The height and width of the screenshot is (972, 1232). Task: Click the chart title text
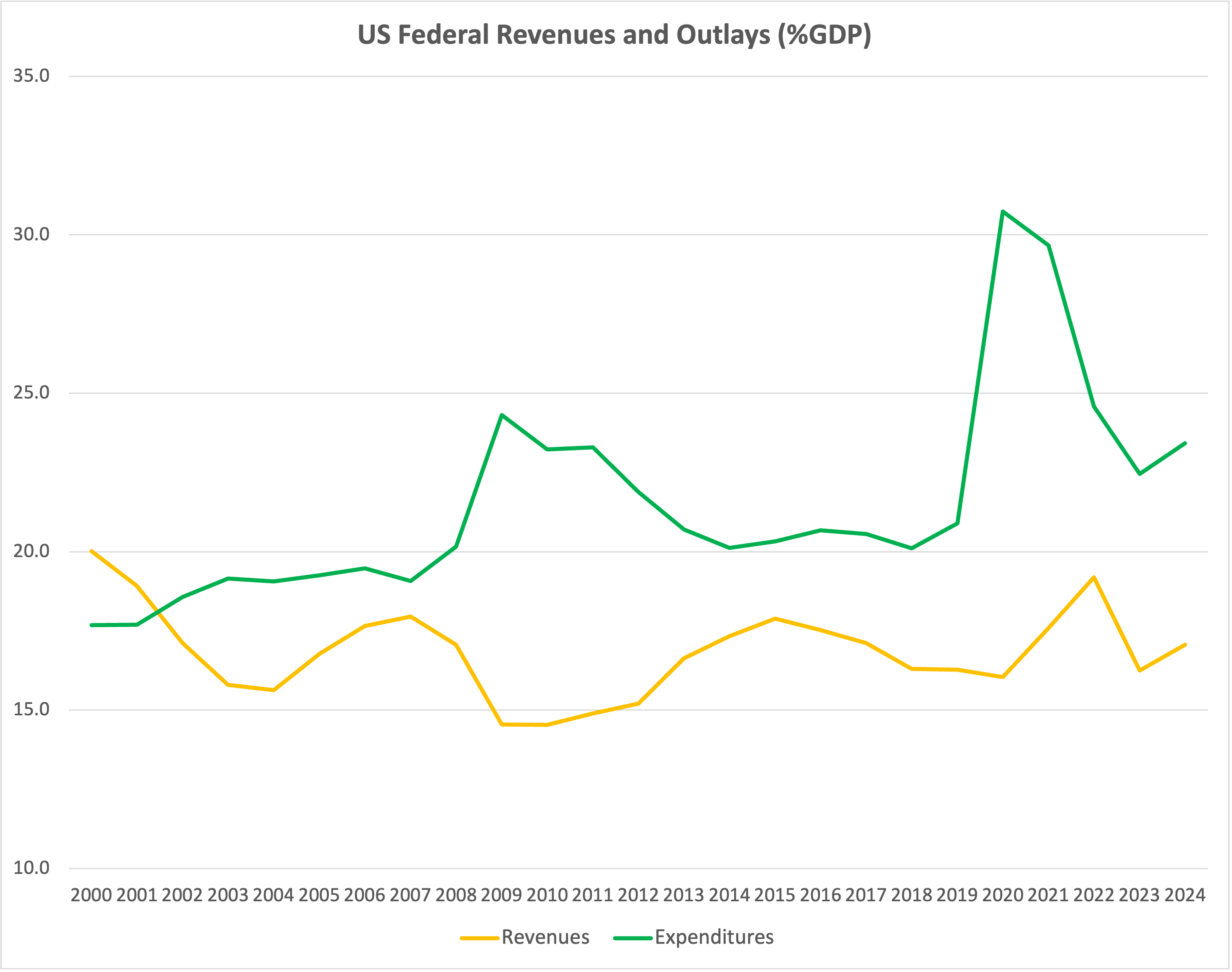click(x=614, y=35)
